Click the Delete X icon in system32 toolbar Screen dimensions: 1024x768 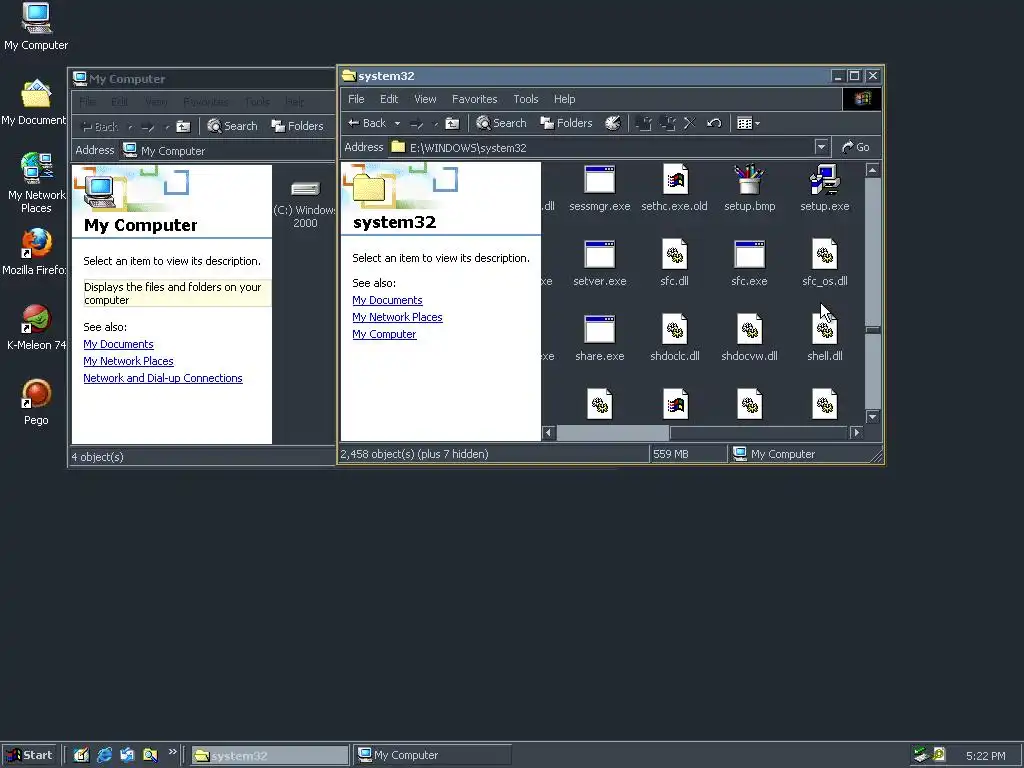(690, 123)
